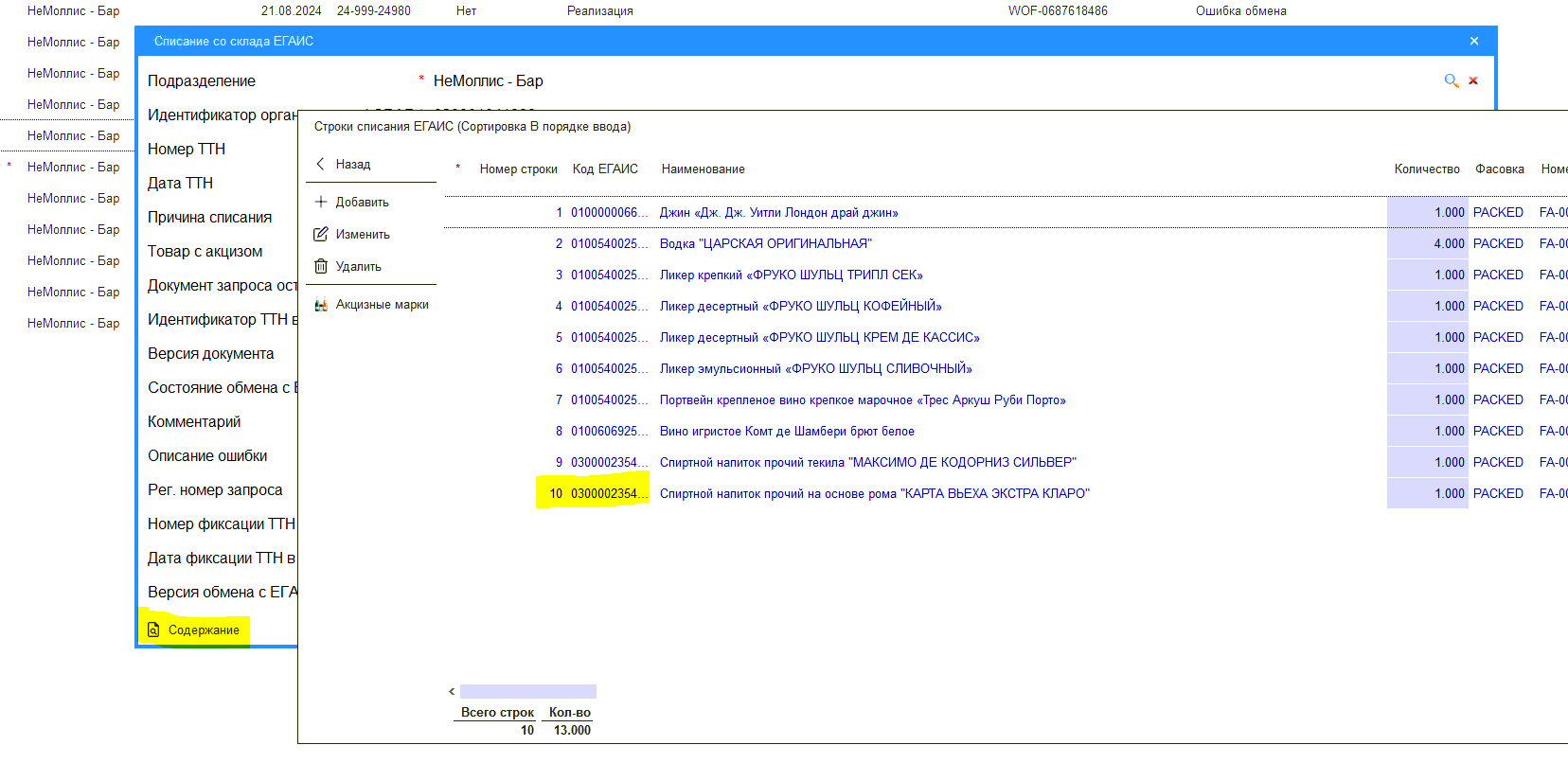Screen dimensions: 1568x763
Task: Select row Портвейн Трес Аркуш Руби Порто
Action: [x=1006, y=400]
